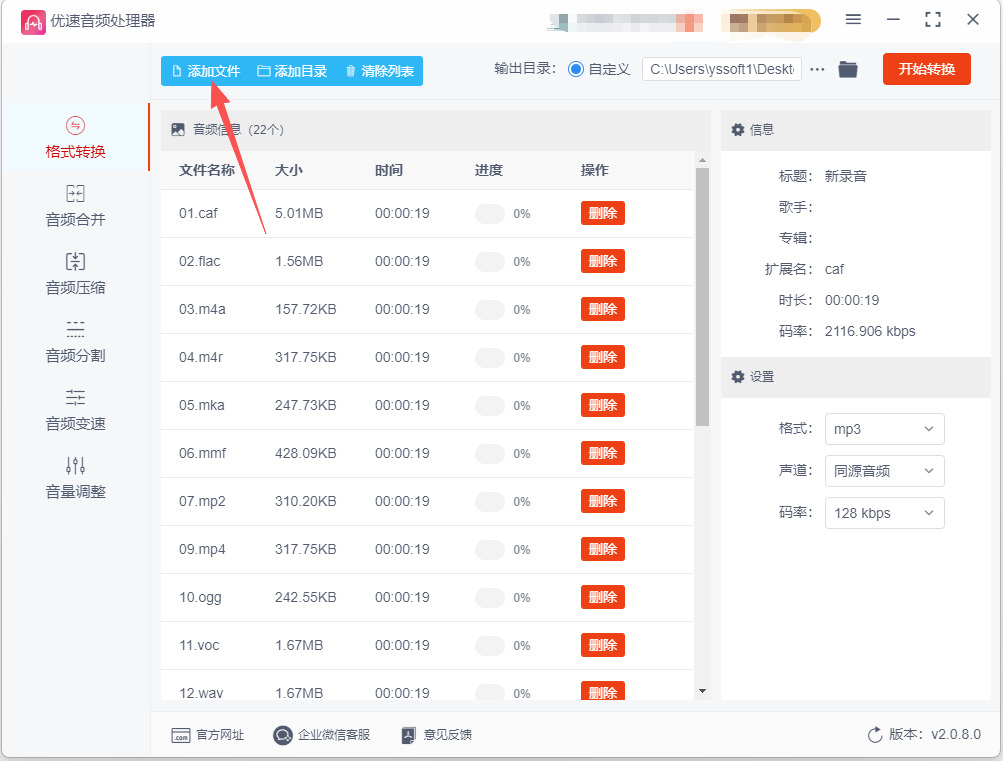This screenshot has width=1003, height=761.
Task: Click the 进度 column header
Action: pos(489,170)
